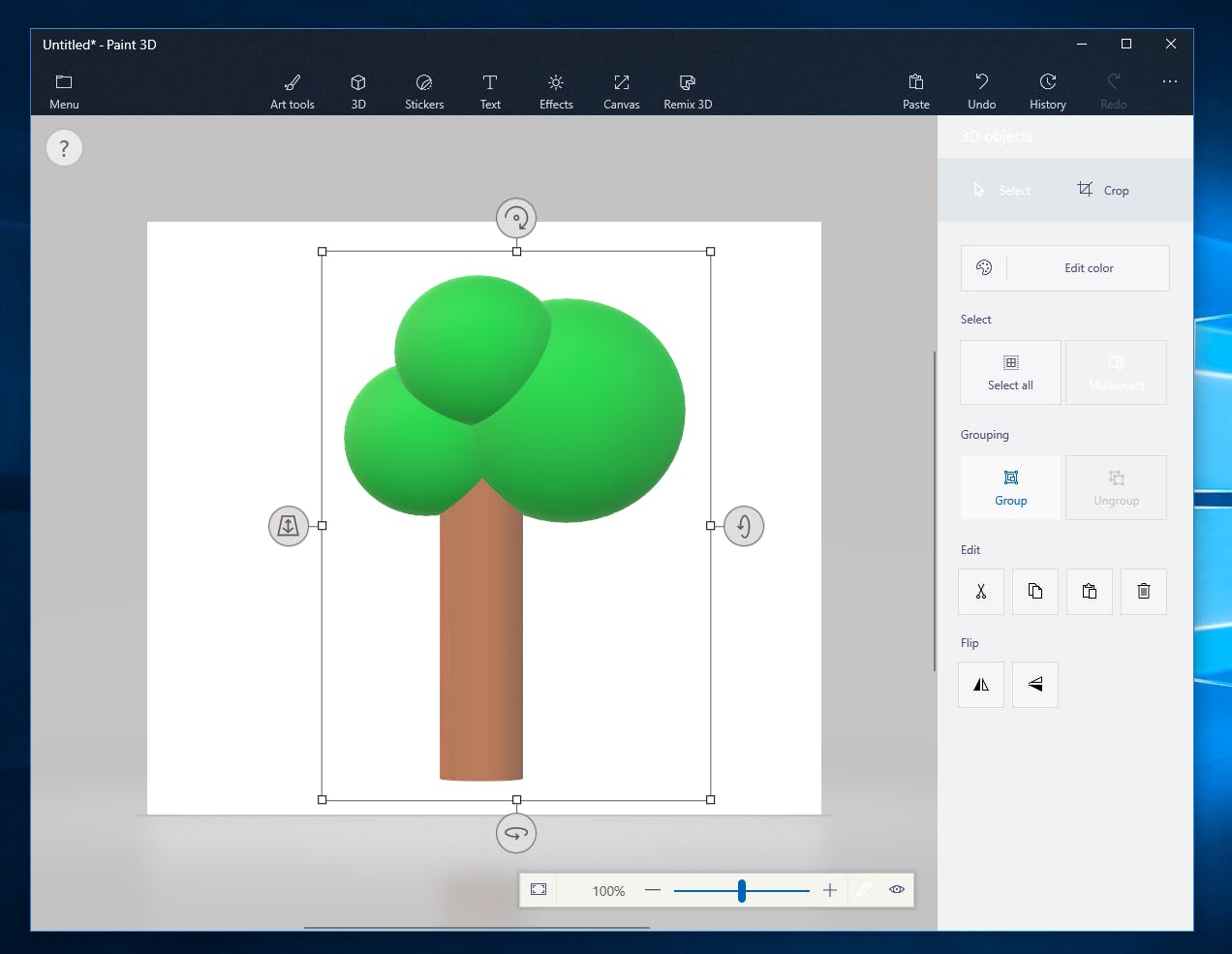Viewport: 1232px width, 954px height.
Task: Expand the more options ellipsis menu
Action: click(x=1169, y=82)
